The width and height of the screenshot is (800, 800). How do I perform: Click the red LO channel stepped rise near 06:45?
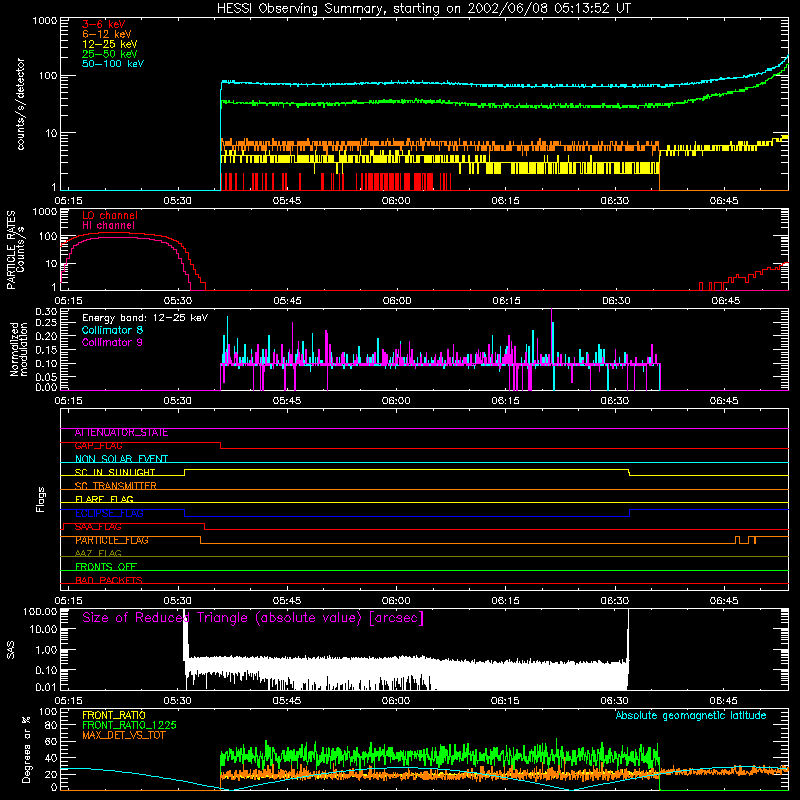tap(743, 277)
